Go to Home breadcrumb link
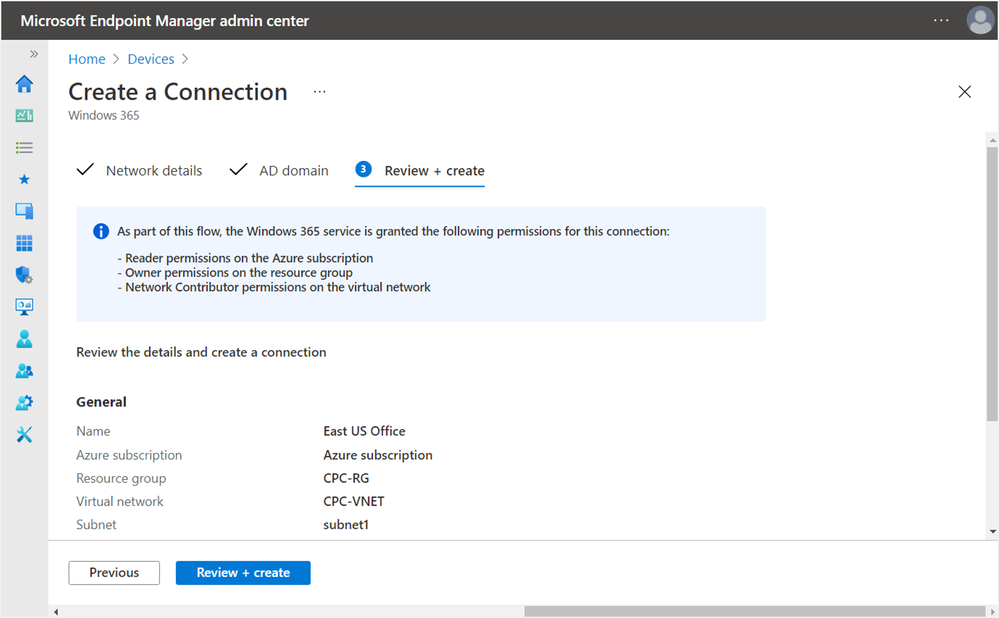This screenshot has height=618, width=999. click(87, 59)
